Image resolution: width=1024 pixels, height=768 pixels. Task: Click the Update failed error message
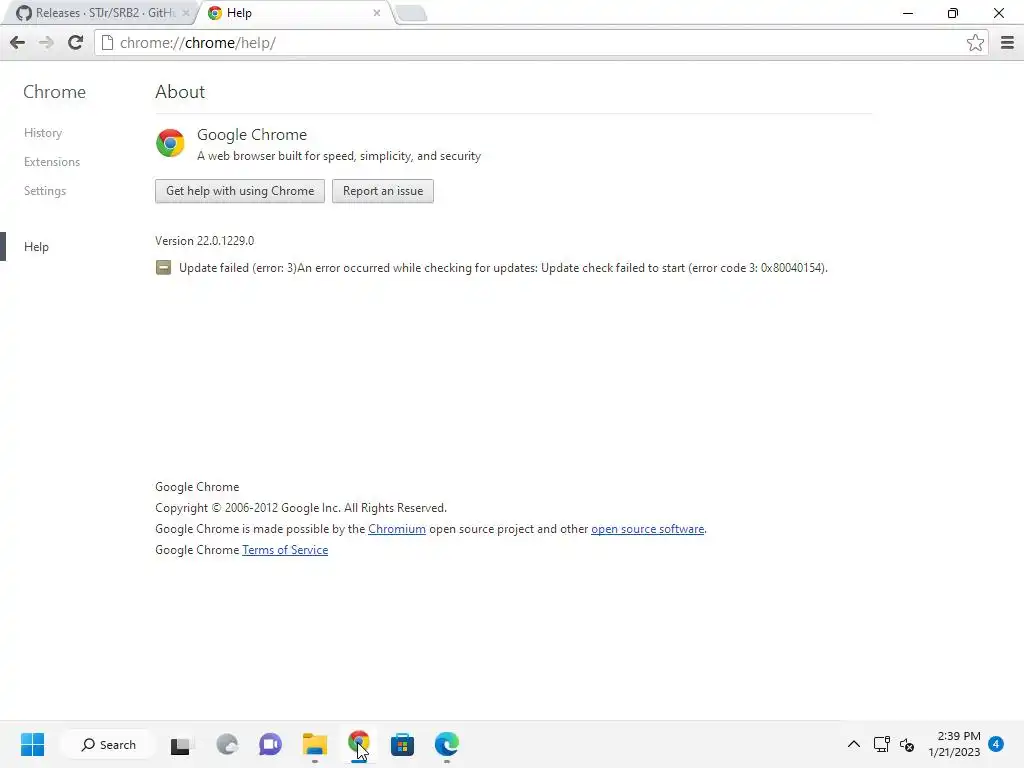[503, 268]
